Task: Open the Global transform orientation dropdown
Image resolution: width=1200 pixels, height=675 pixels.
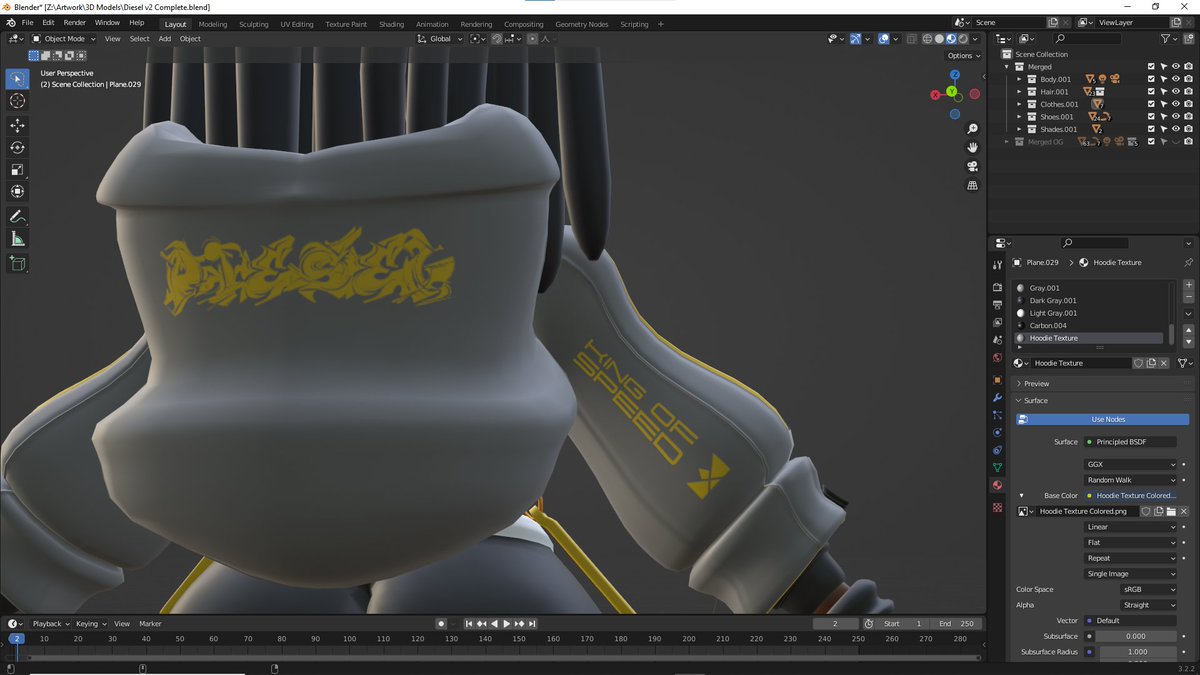Action: (440, 39)
